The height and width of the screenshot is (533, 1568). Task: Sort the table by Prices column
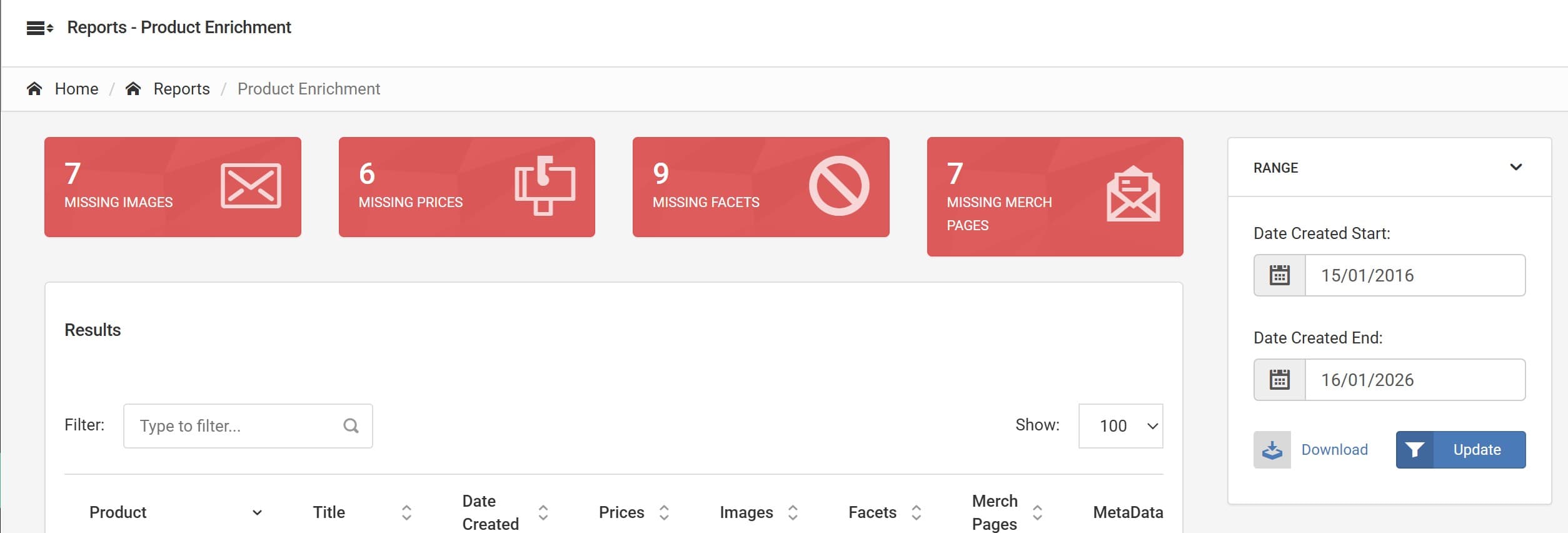pyautogui.click(x=664, y=512)
